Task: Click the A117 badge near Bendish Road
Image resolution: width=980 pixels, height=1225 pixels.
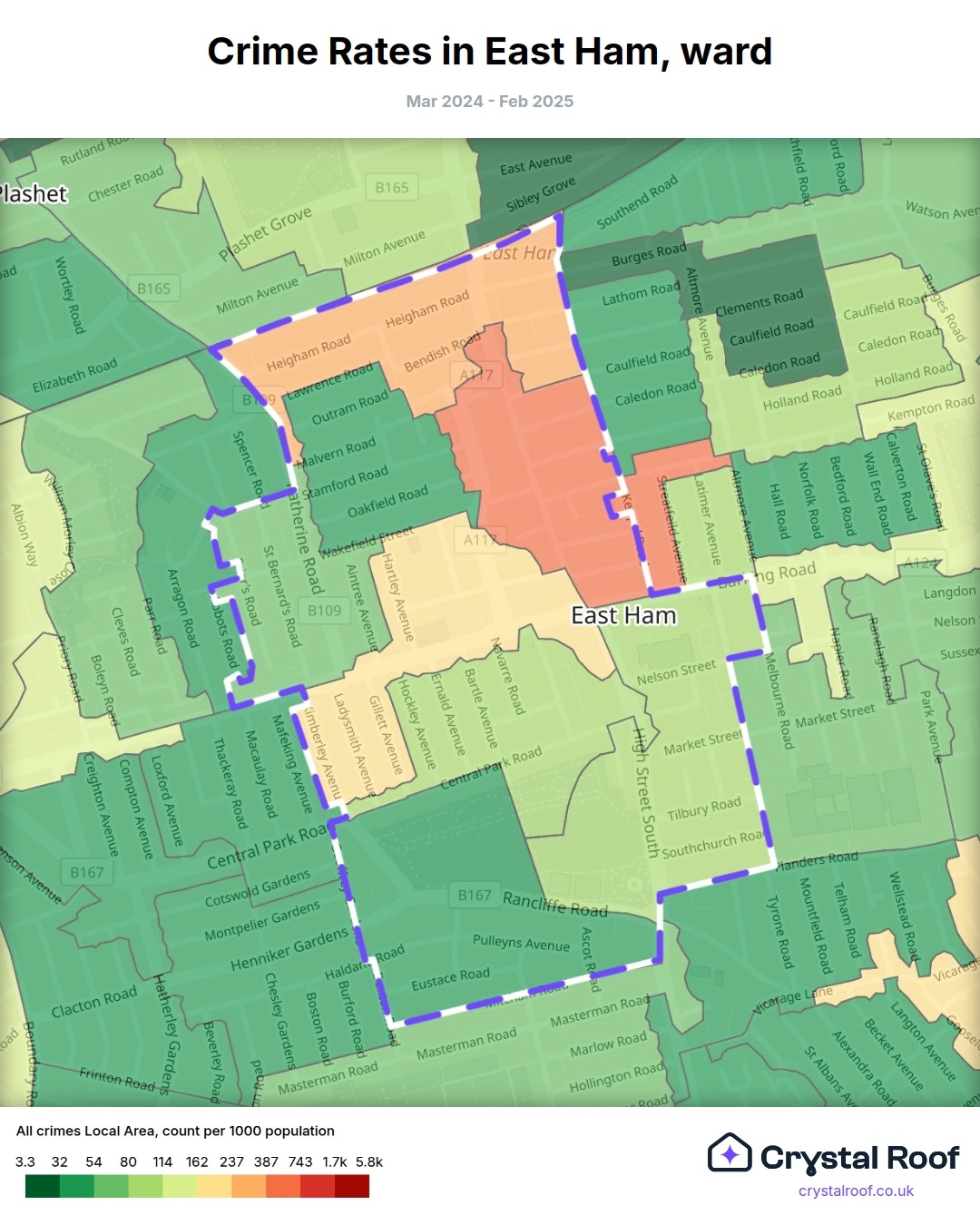Action: point(476,375)
